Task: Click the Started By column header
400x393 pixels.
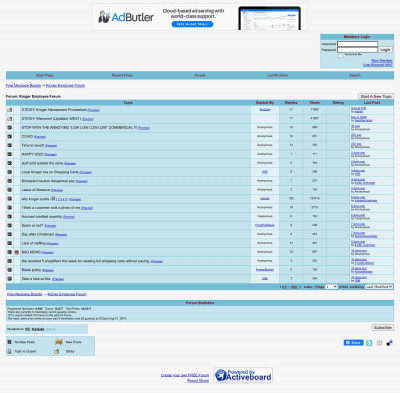Action: tap(265, 103)
